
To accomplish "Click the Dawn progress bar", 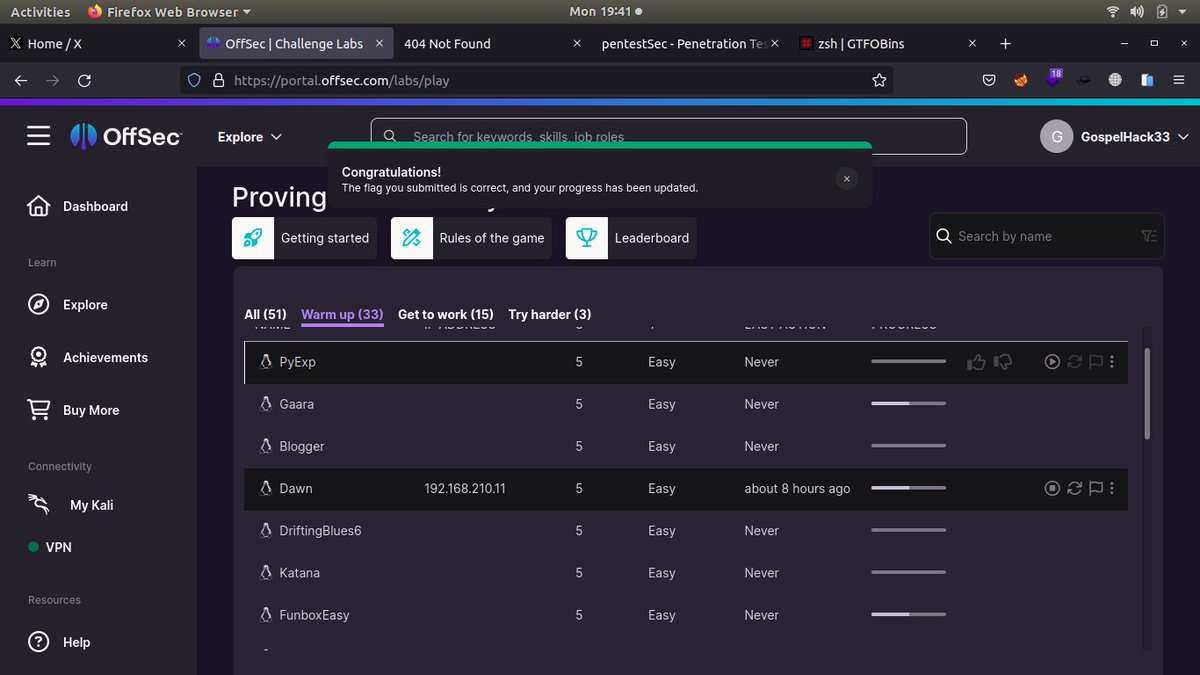I will click(908, 488).
